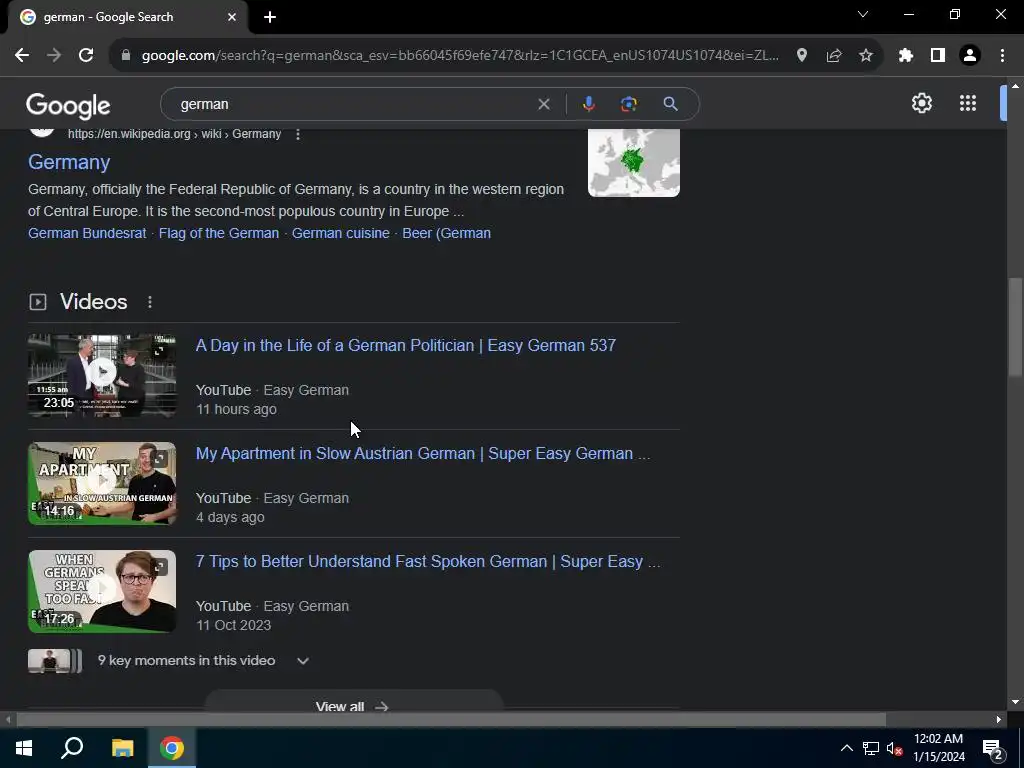
Task: Click the 11 Oct 2023 date text
Action: [234, 625]
